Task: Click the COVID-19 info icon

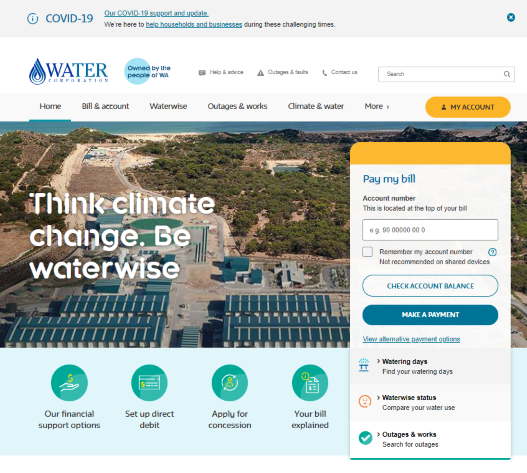Action: (32, 18)
